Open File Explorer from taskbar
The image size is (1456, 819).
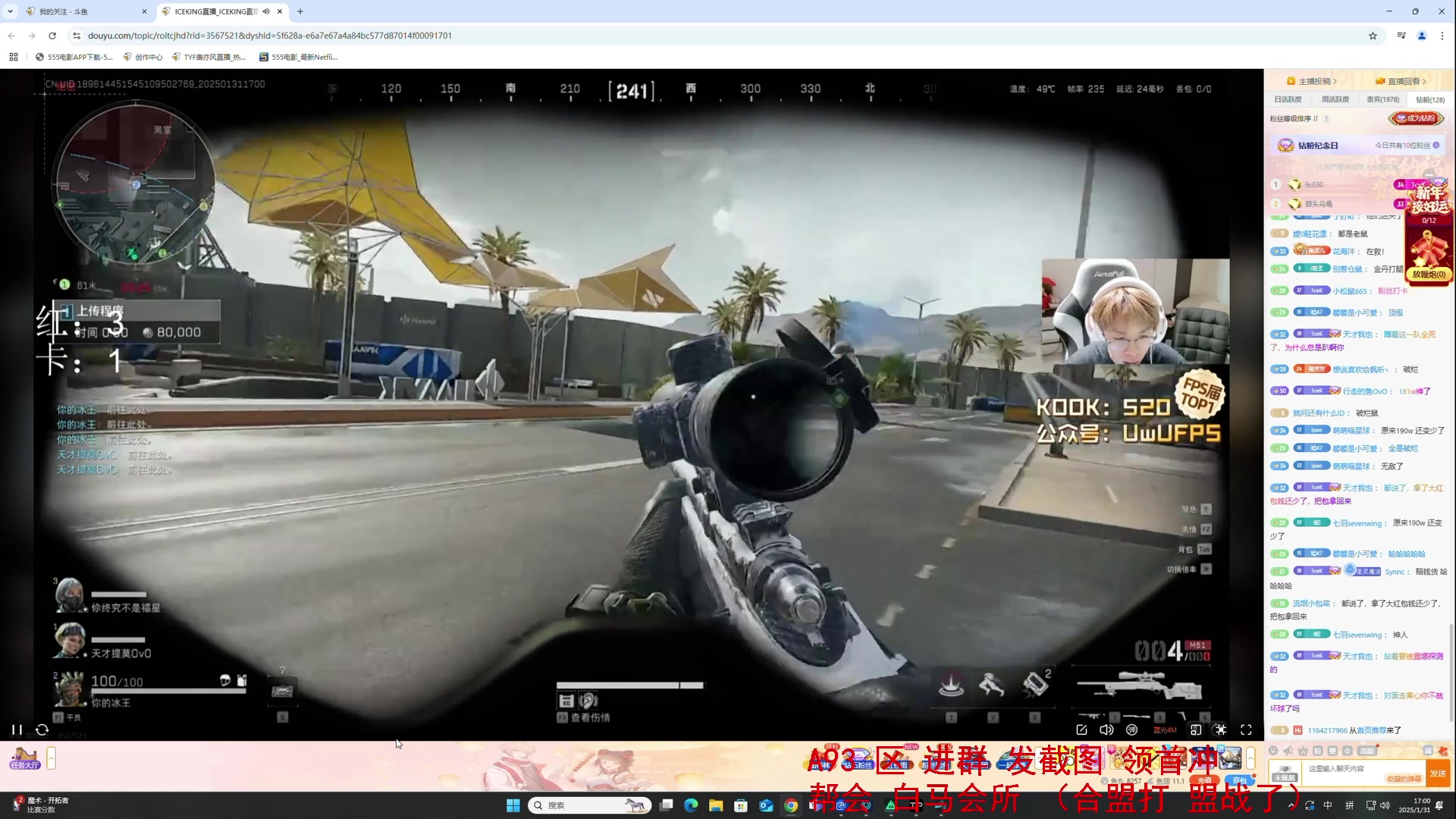click(x=716, y=805)
